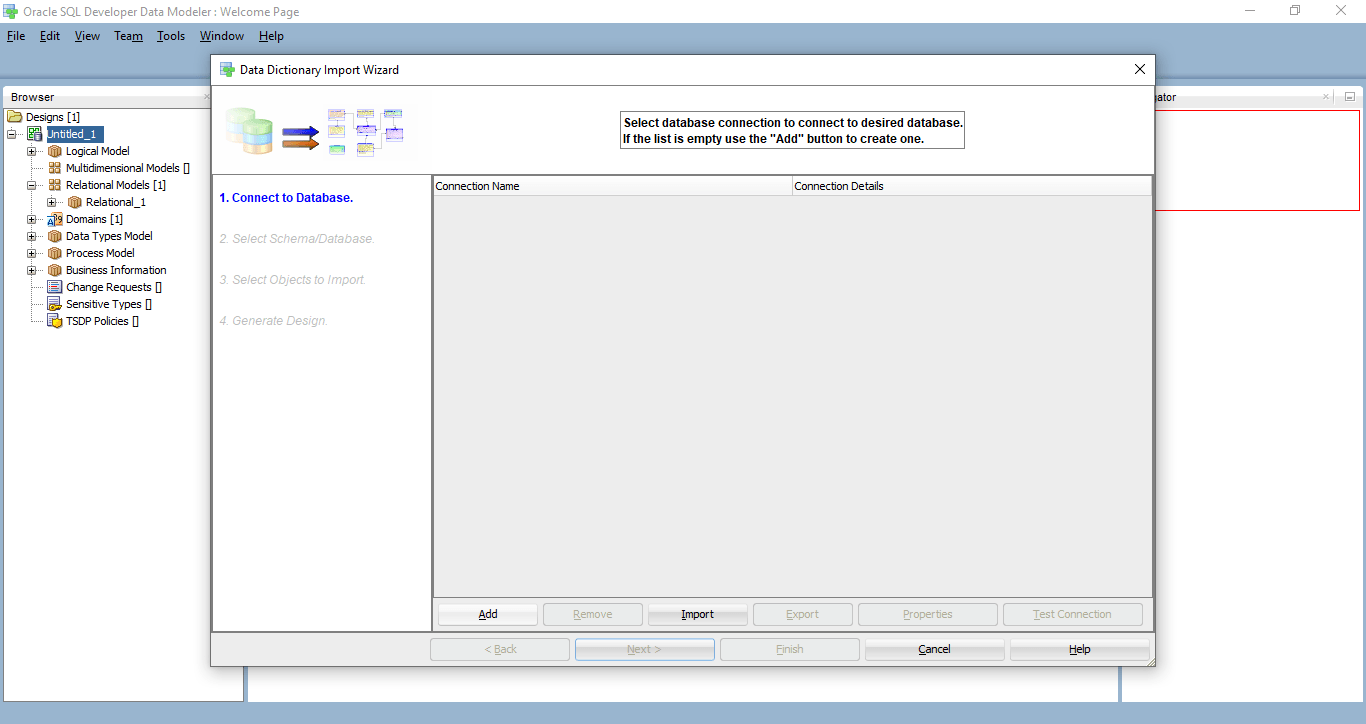Select the Data Types Model icon

coord(56,236)
